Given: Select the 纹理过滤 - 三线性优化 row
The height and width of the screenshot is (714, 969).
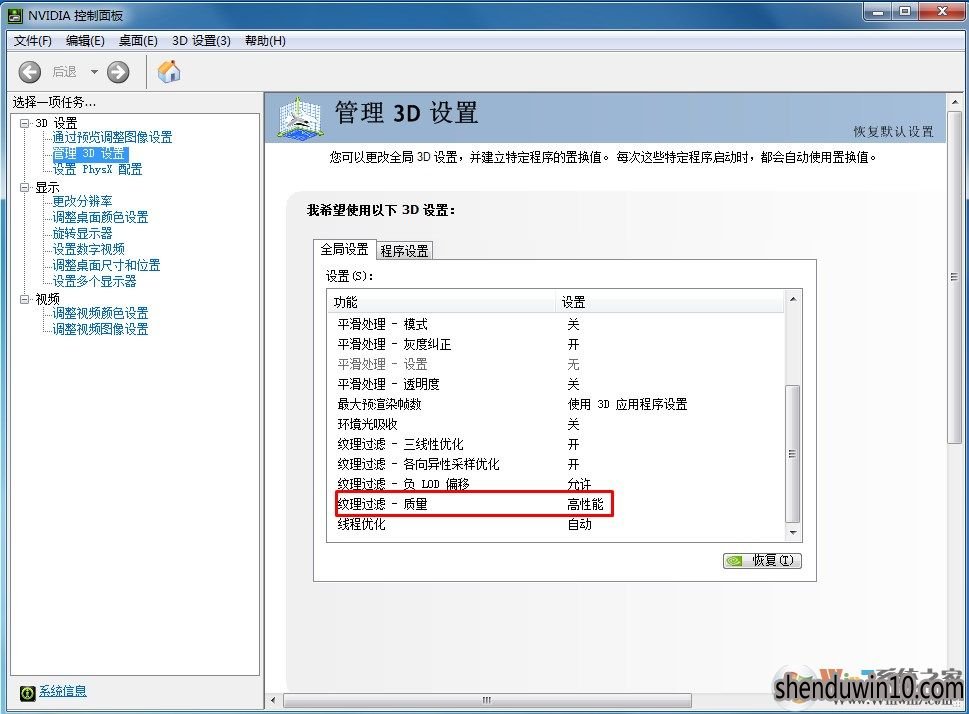Looking at the screenshot, I should (555, 444).
